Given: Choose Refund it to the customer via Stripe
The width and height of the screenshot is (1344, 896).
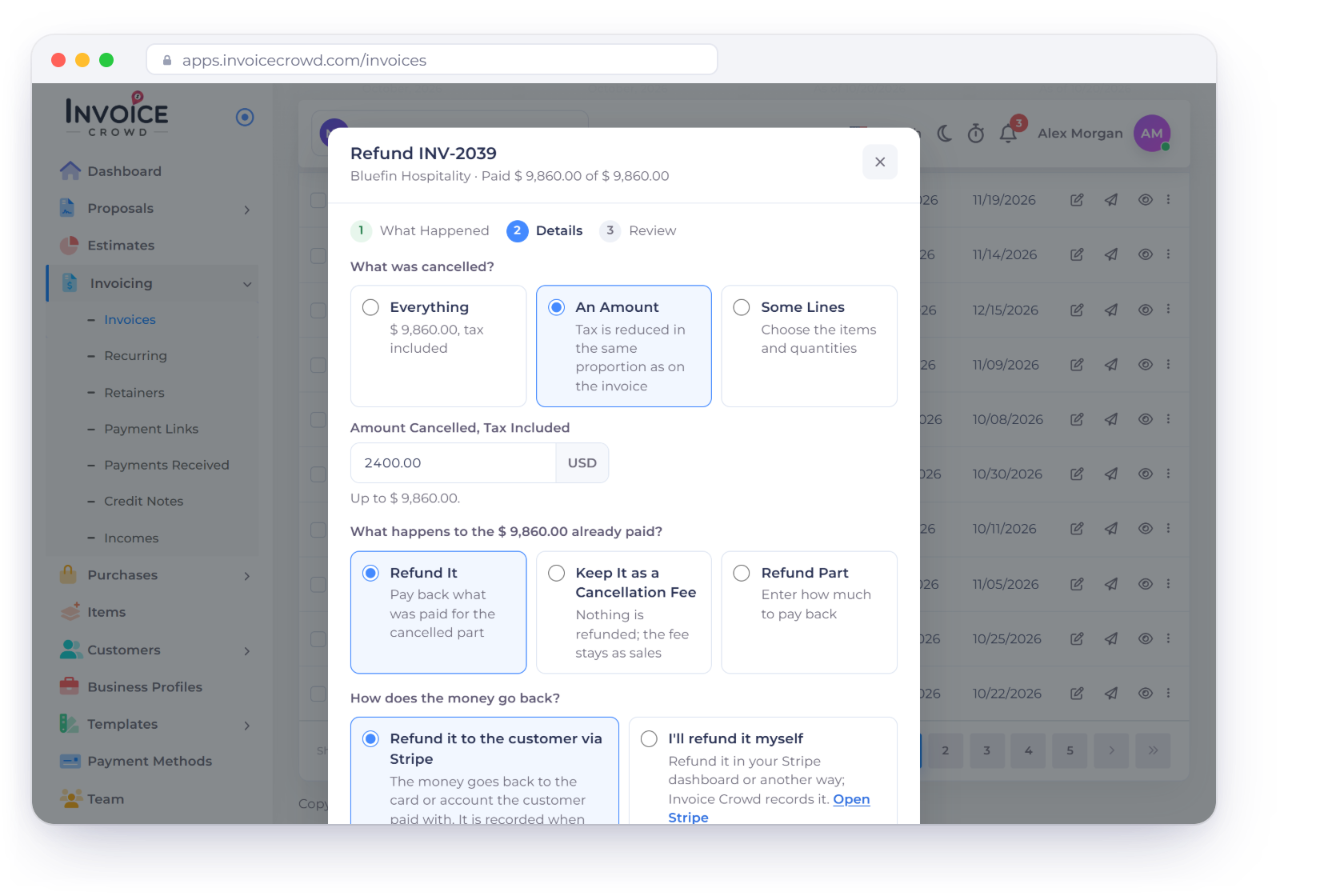Looking at the screenshot, I should point(485,771).
